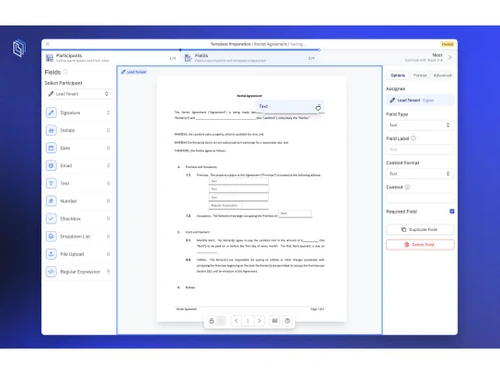
Task: Click the info icon next to Field Label
Action: tap(413, 138)
